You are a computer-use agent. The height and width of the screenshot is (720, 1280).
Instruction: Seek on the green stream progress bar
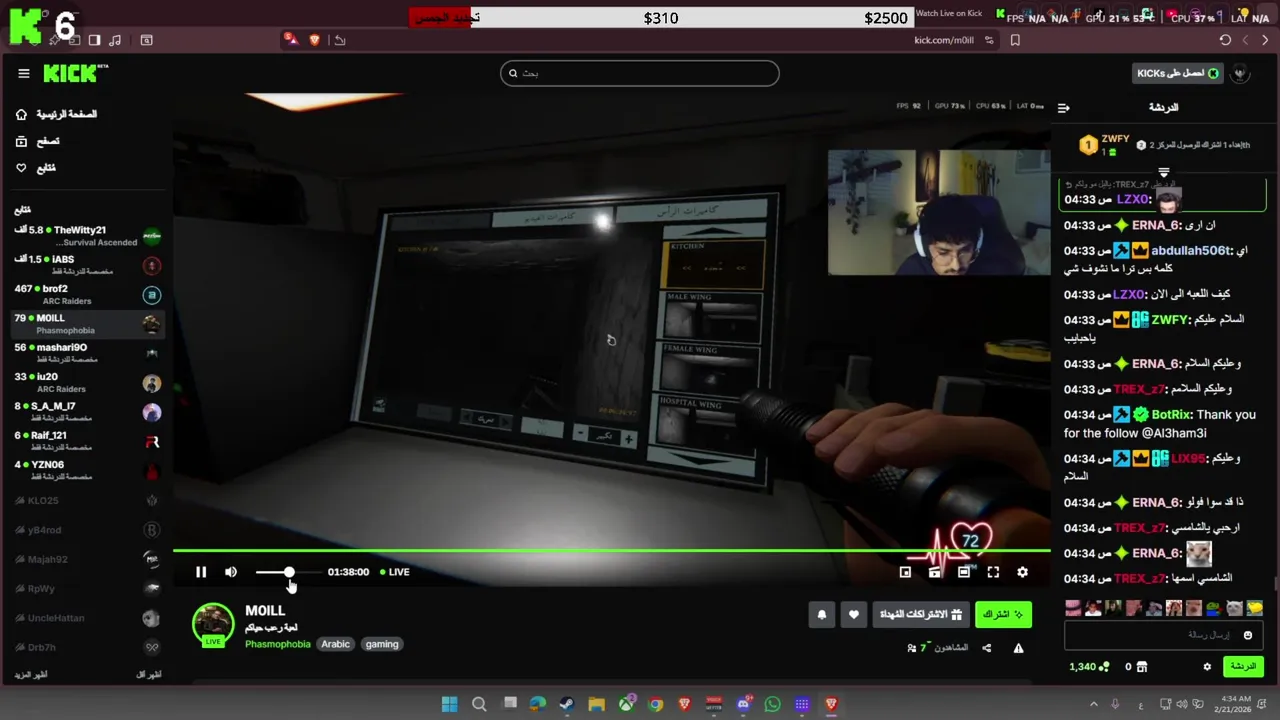tap(611, 550)
